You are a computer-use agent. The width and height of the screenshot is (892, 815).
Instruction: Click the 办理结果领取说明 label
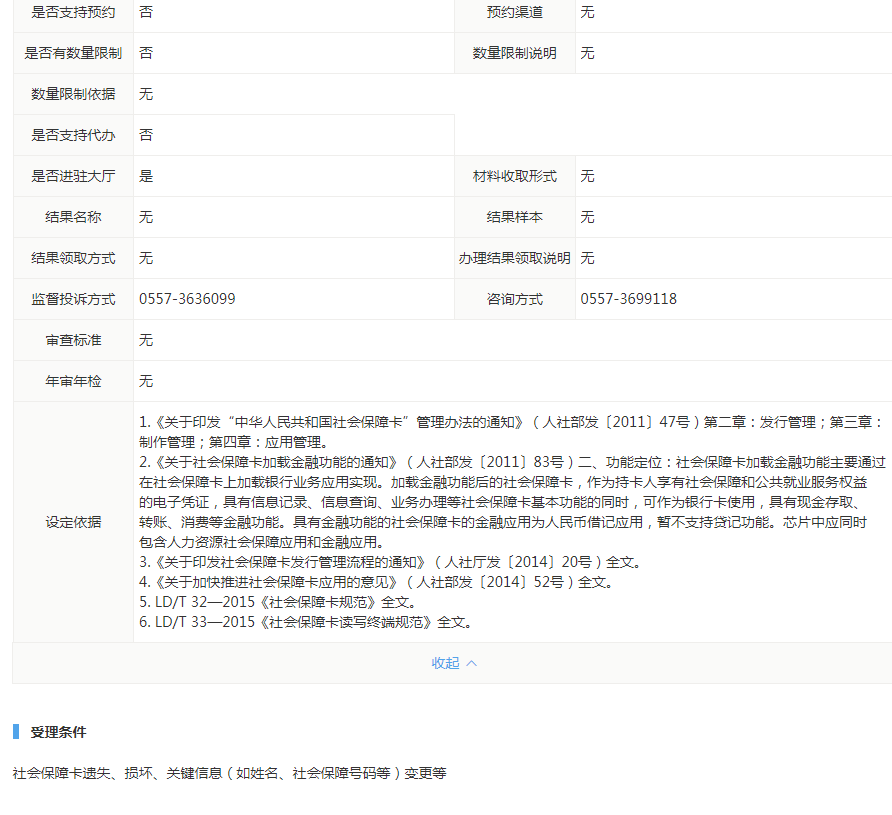515,258
